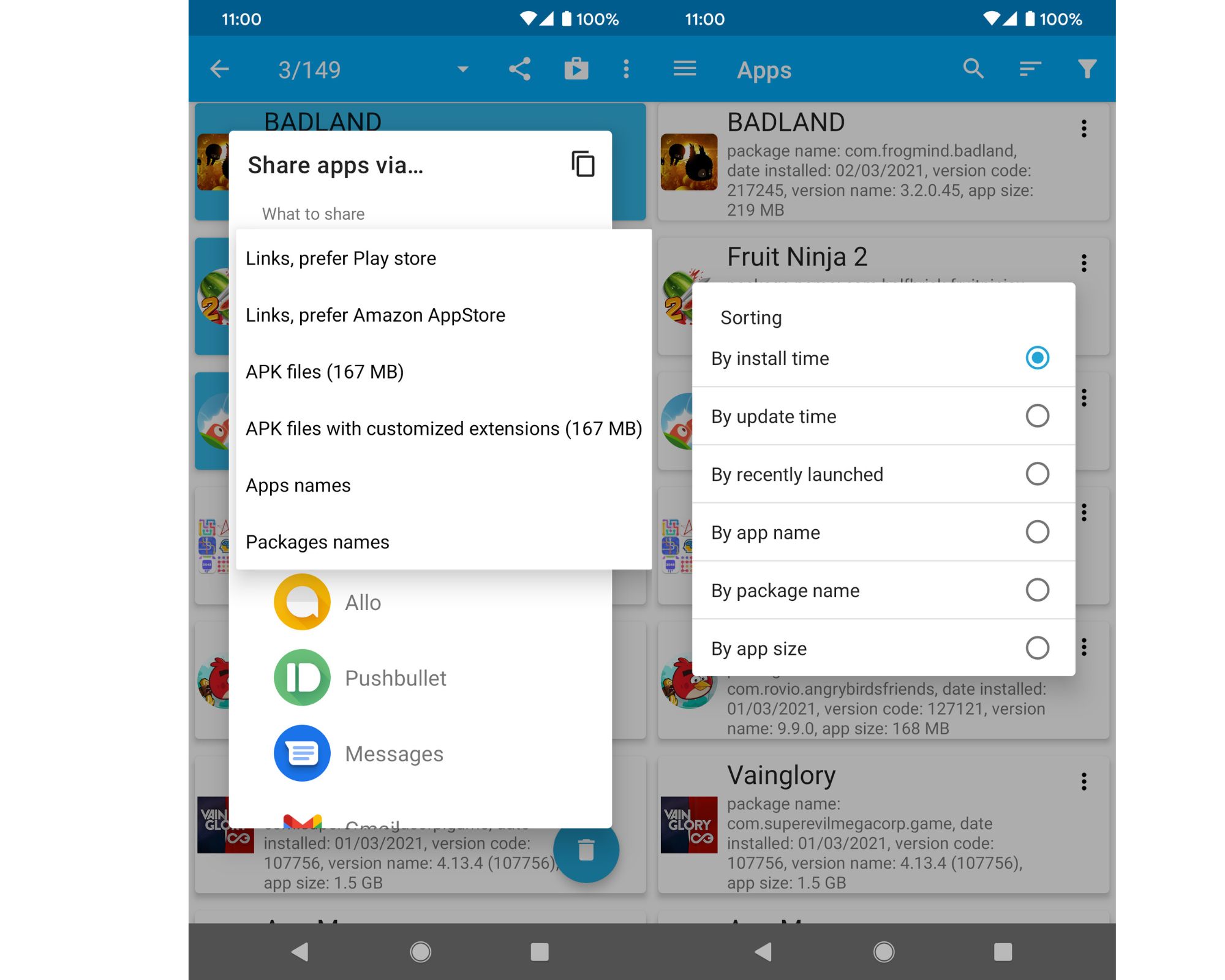The image size is (1225, 980).
Task: Select 'Links, prefer Play store' option
Action: [x=341, y=258]
